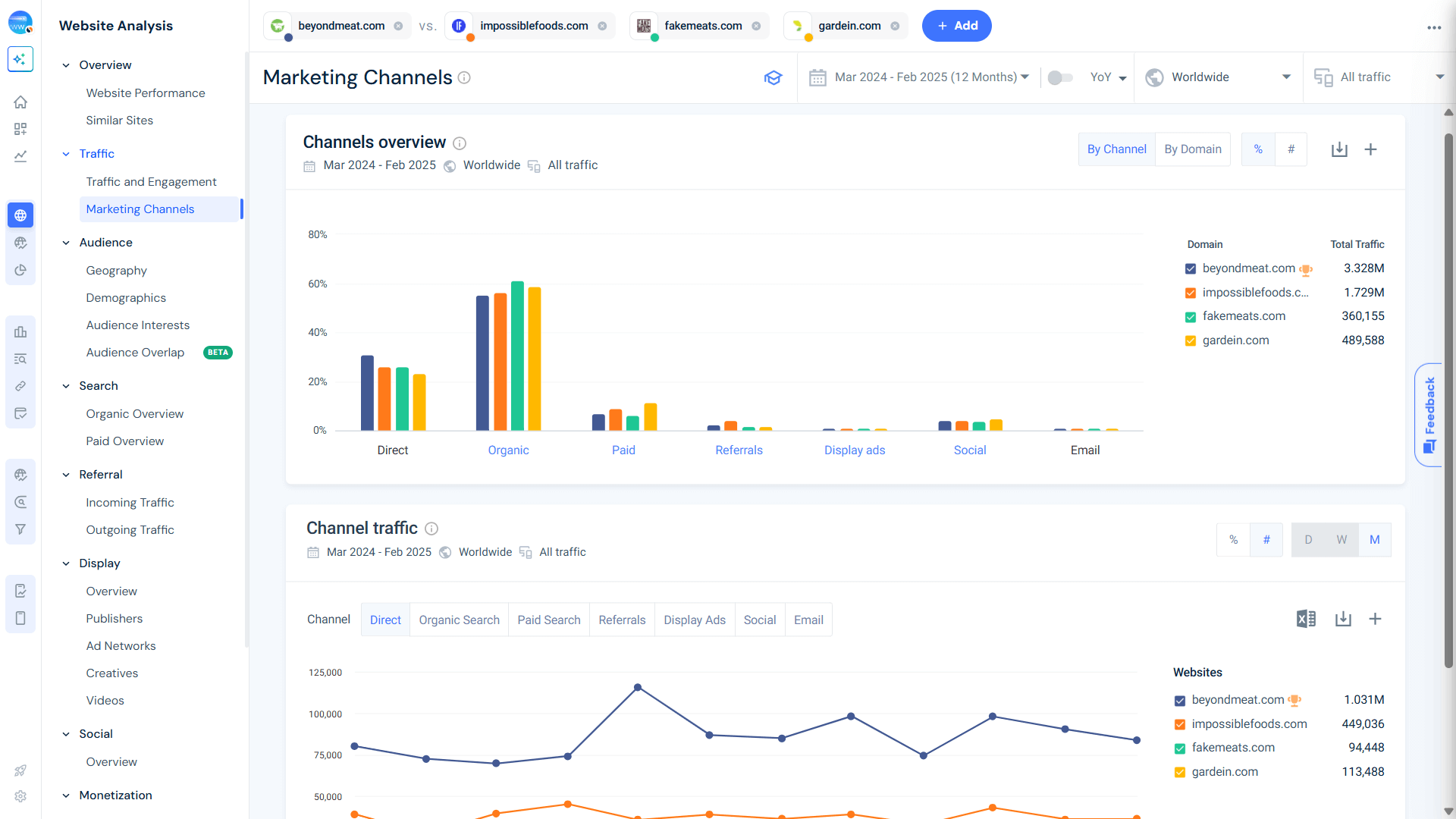Uncheck fakemeats.com in Channels overview legend
The image size is (1456, 819).
tap(1190, 317)
